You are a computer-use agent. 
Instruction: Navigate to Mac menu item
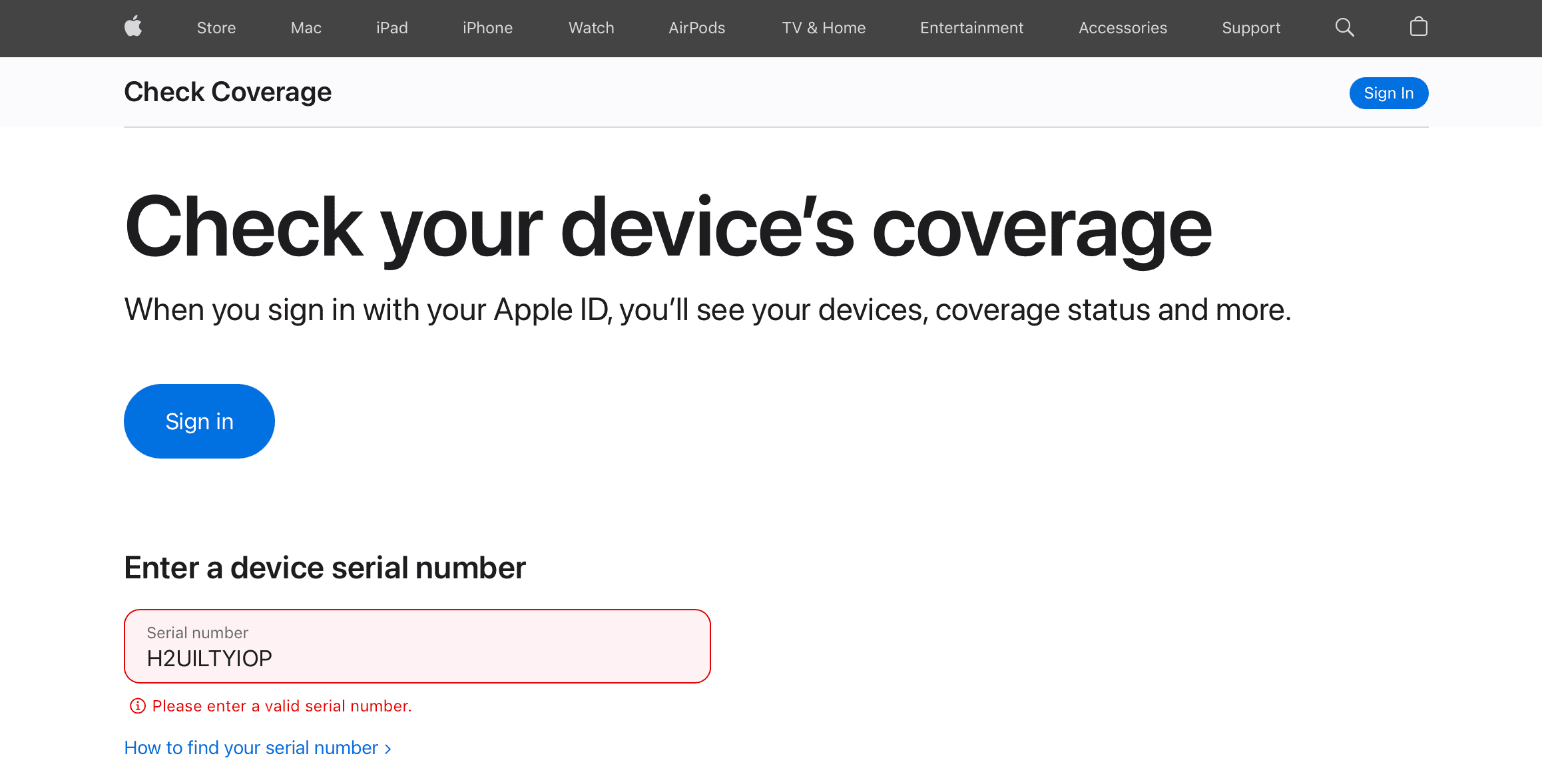click(306, 28)
